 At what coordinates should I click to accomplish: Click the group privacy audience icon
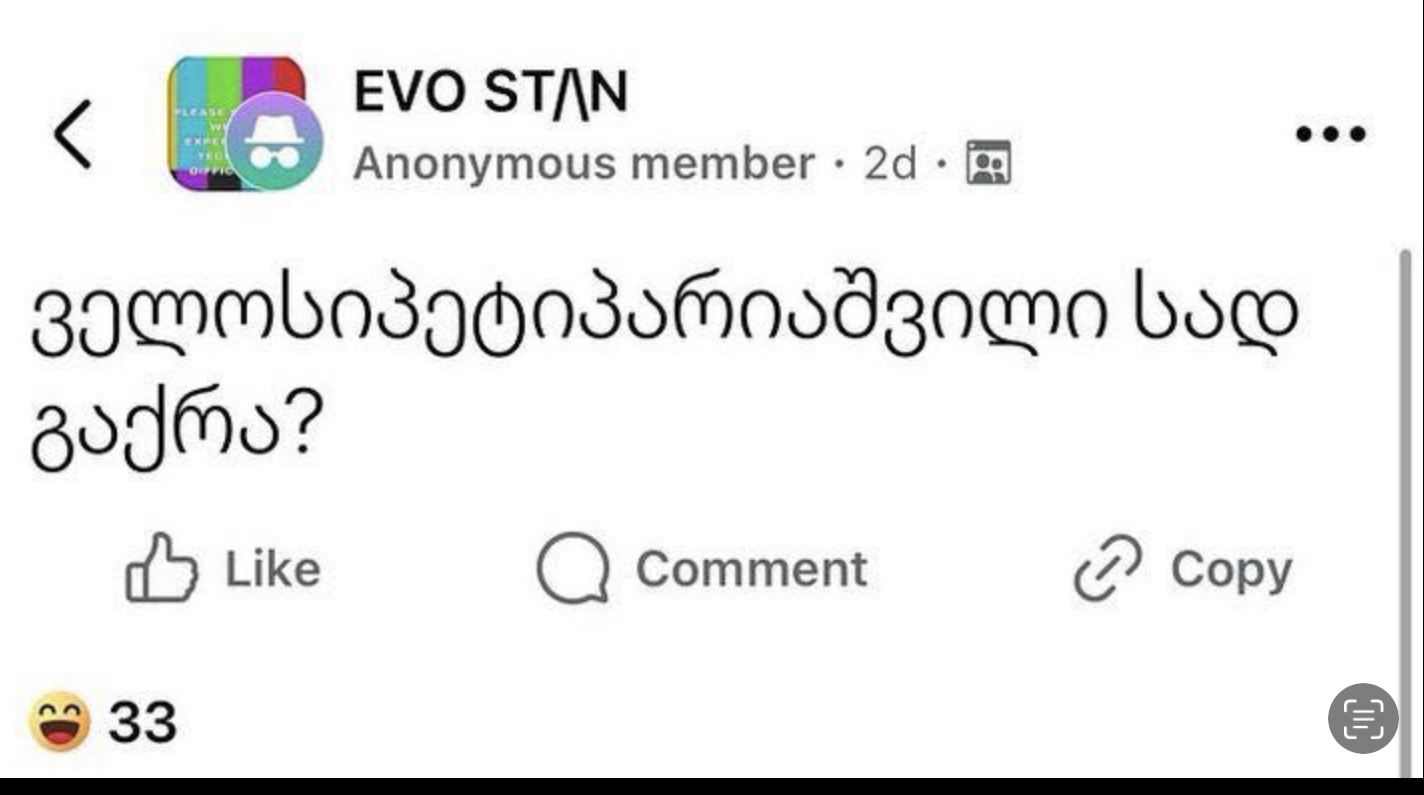[x=989, y=165]
